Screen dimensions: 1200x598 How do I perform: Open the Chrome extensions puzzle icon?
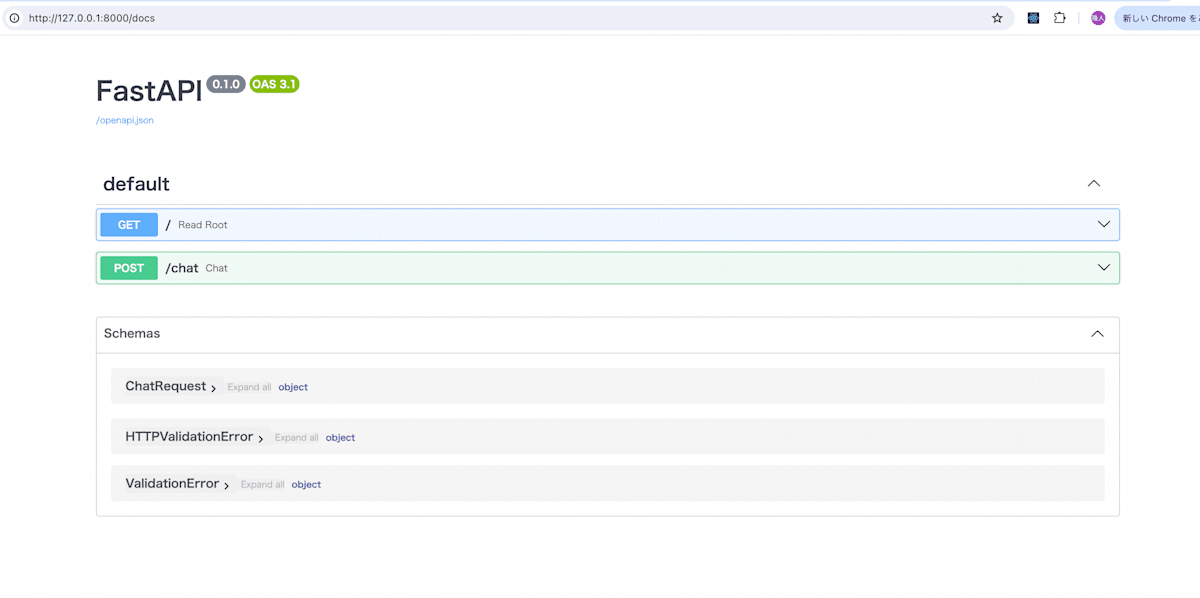coord(1060,18)
